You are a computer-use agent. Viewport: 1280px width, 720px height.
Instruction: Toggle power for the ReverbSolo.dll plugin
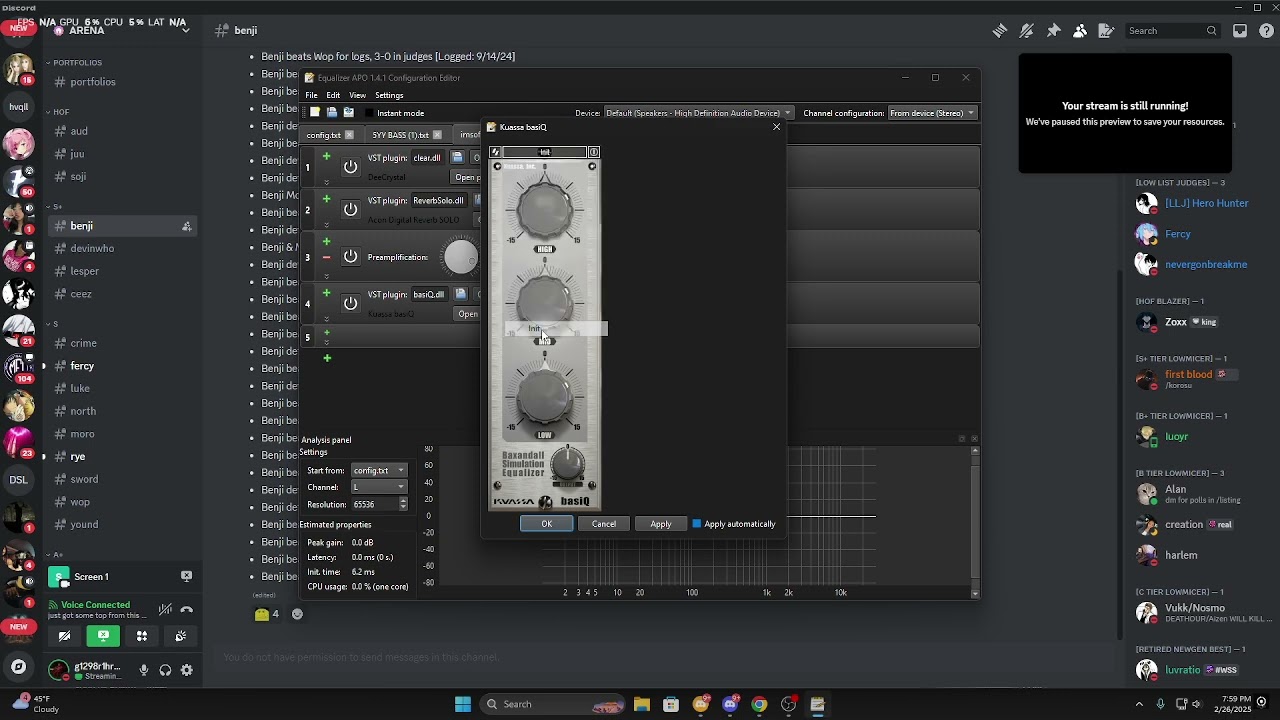(x=350, y=209)
